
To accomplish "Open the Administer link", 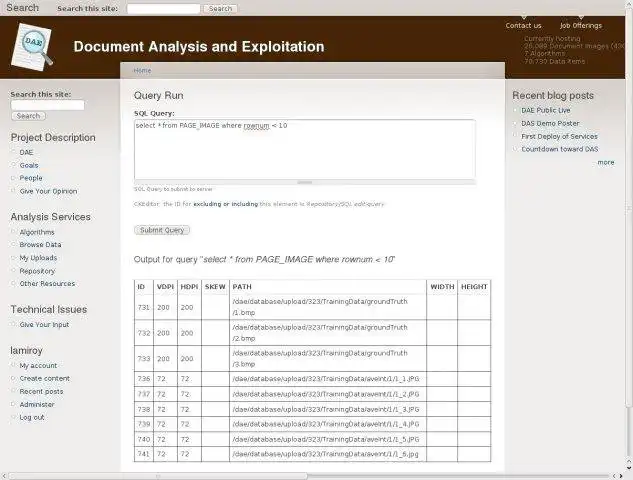I will click(x=37, y=404).
